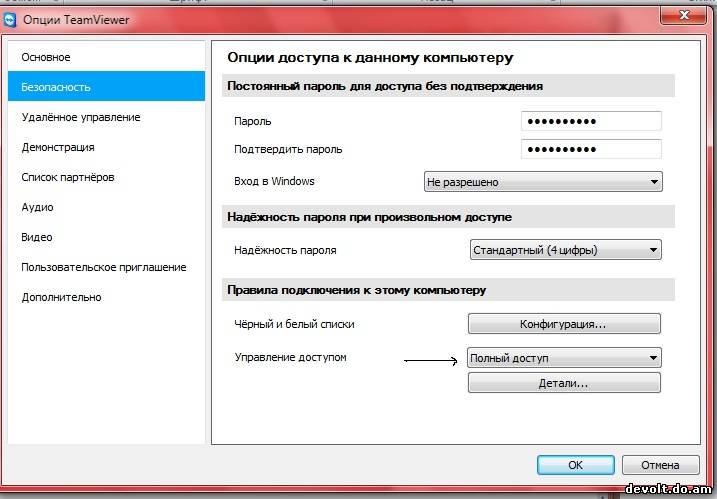Select the Безопасность category

[106, 86]
